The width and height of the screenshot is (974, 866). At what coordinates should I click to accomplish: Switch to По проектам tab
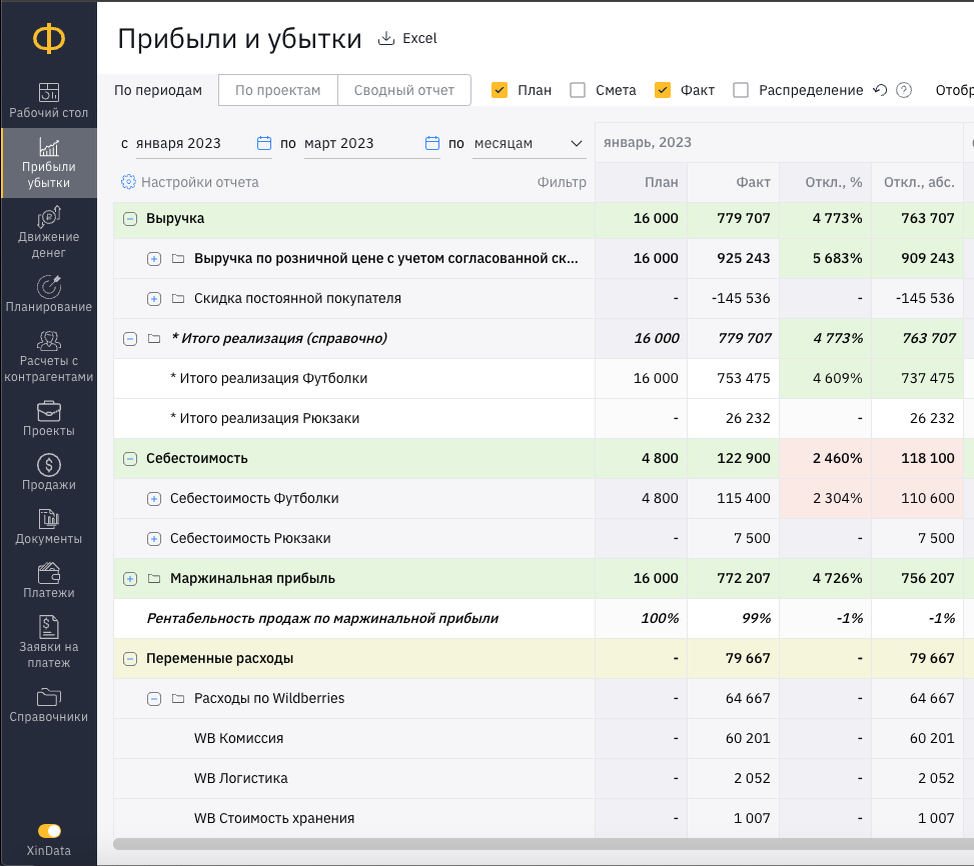[278, 90]
